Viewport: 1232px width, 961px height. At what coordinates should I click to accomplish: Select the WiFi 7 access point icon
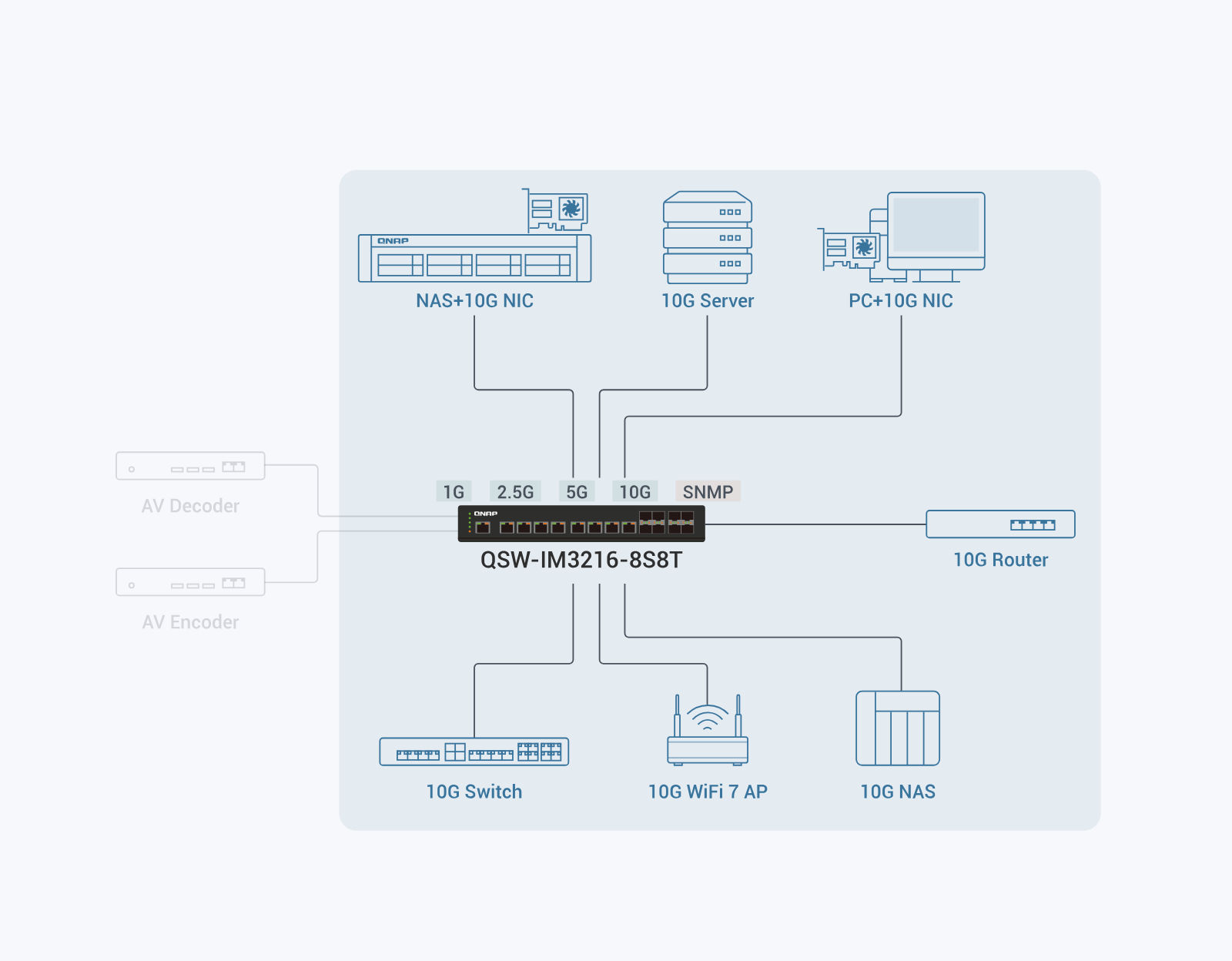point(708,730)
